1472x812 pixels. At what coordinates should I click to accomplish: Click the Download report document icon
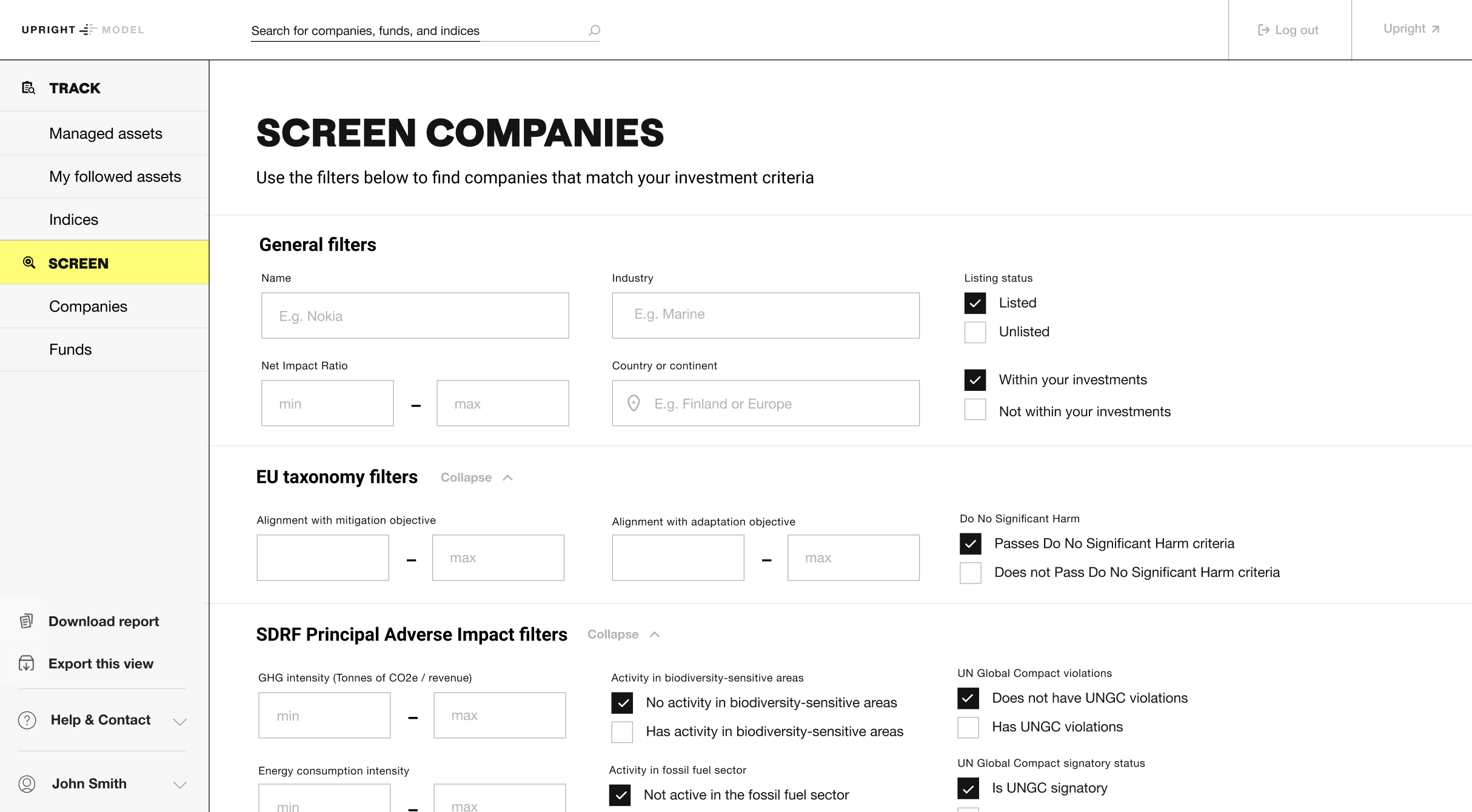26,621
